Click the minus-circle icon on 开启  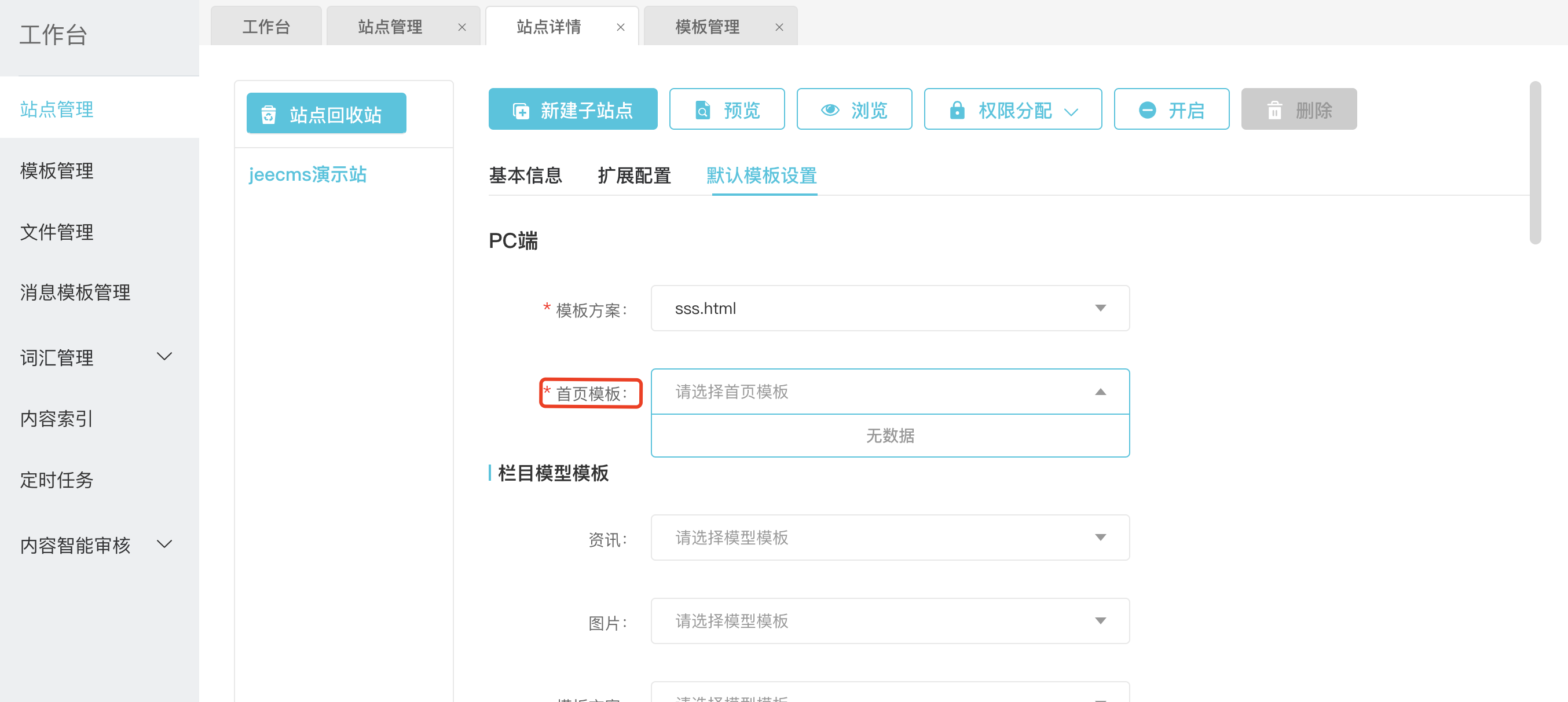click(x=1147, y=110)
